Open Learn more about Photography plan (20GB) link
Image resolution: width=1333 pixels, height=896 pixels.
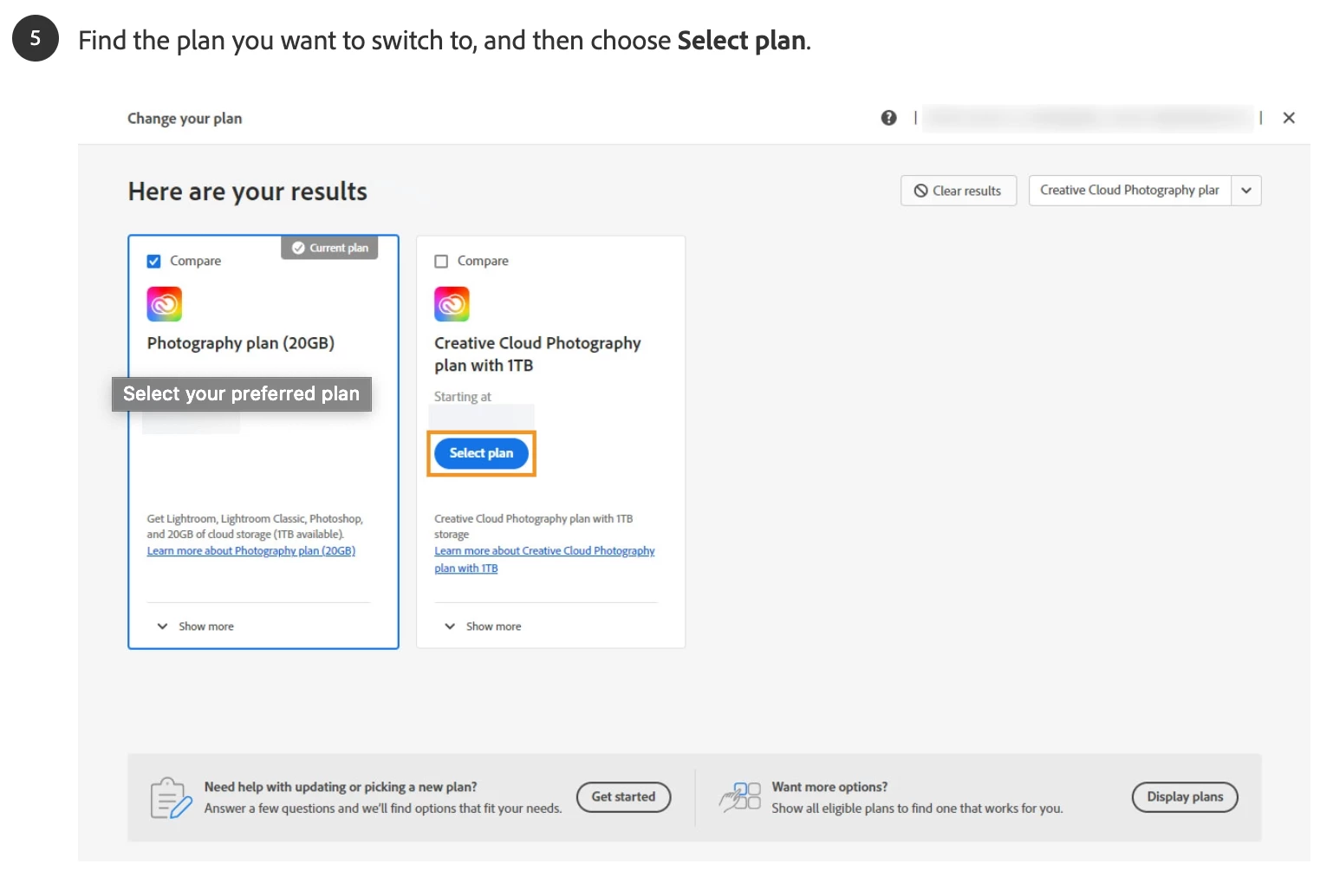(x=251, y=551)
